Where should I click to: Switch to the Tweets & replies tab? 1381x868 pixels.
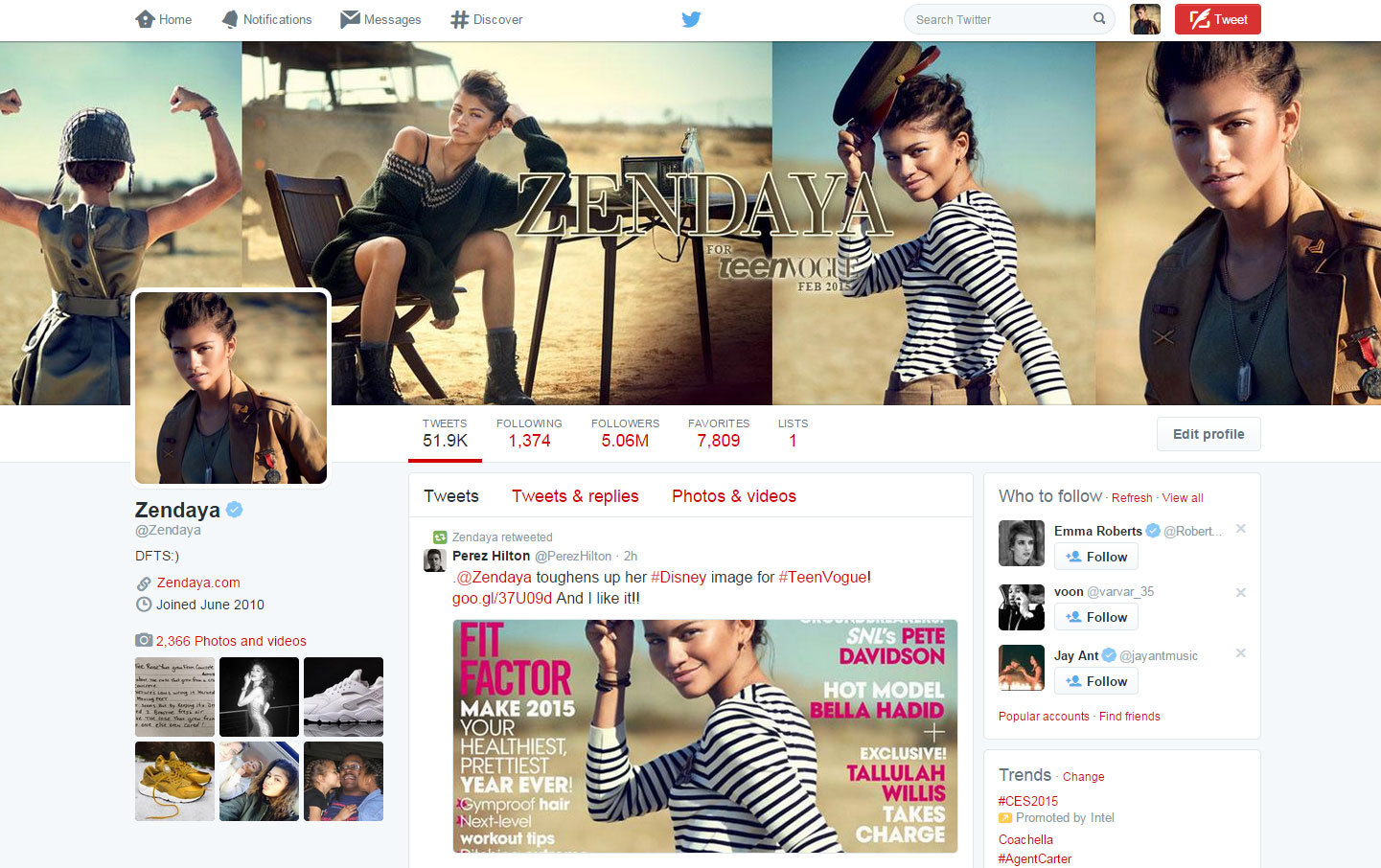tap(575, 496)
